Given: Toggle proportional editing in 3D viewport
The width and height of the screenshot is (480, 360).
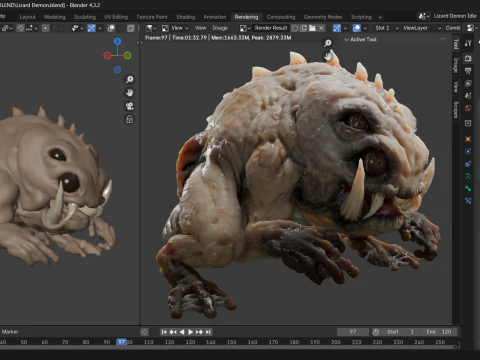Looking at the screenshot, I should click(x=45, y=28).
